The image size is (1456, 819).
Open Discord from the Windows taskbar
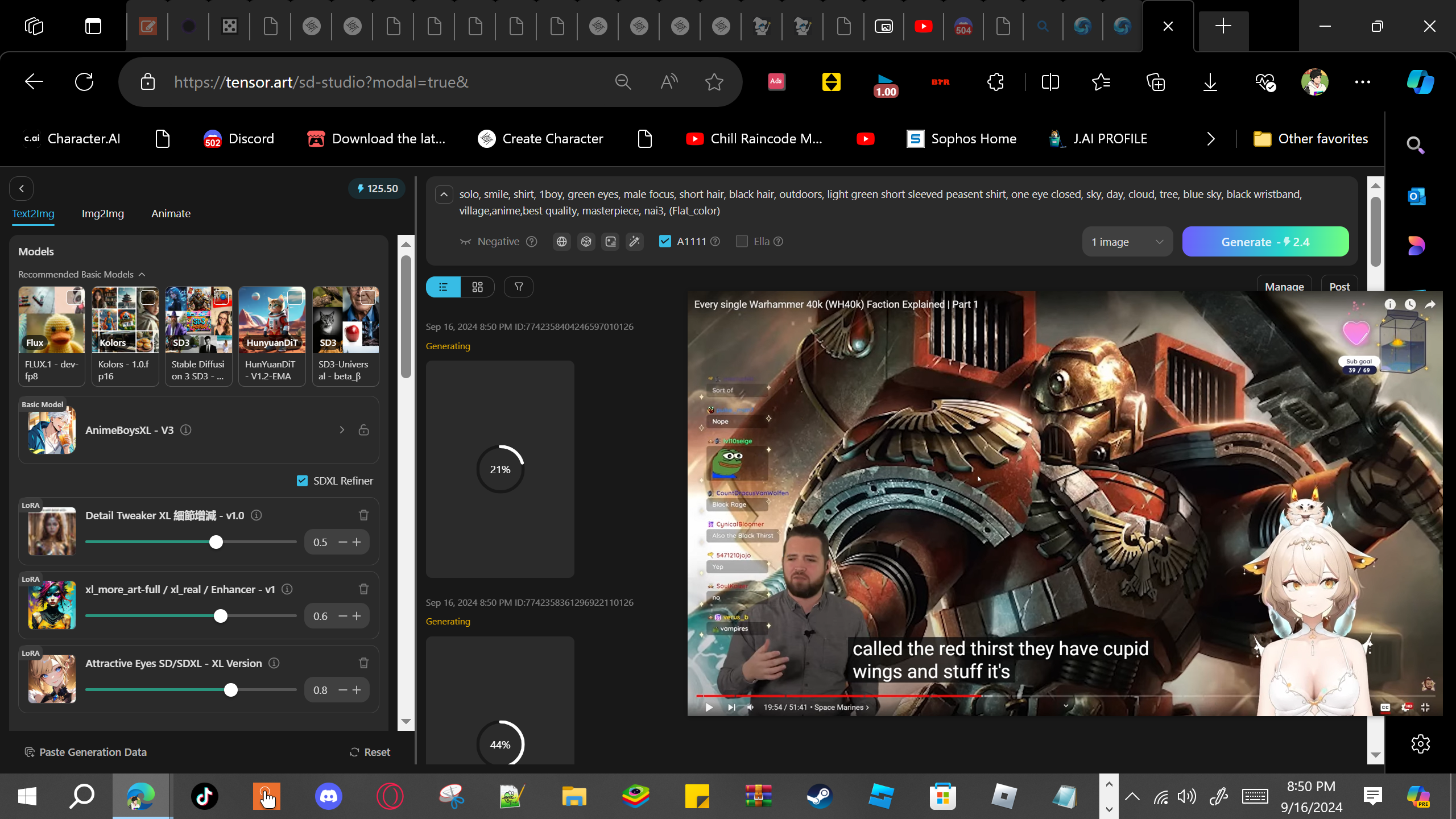(x=329, y=796)
